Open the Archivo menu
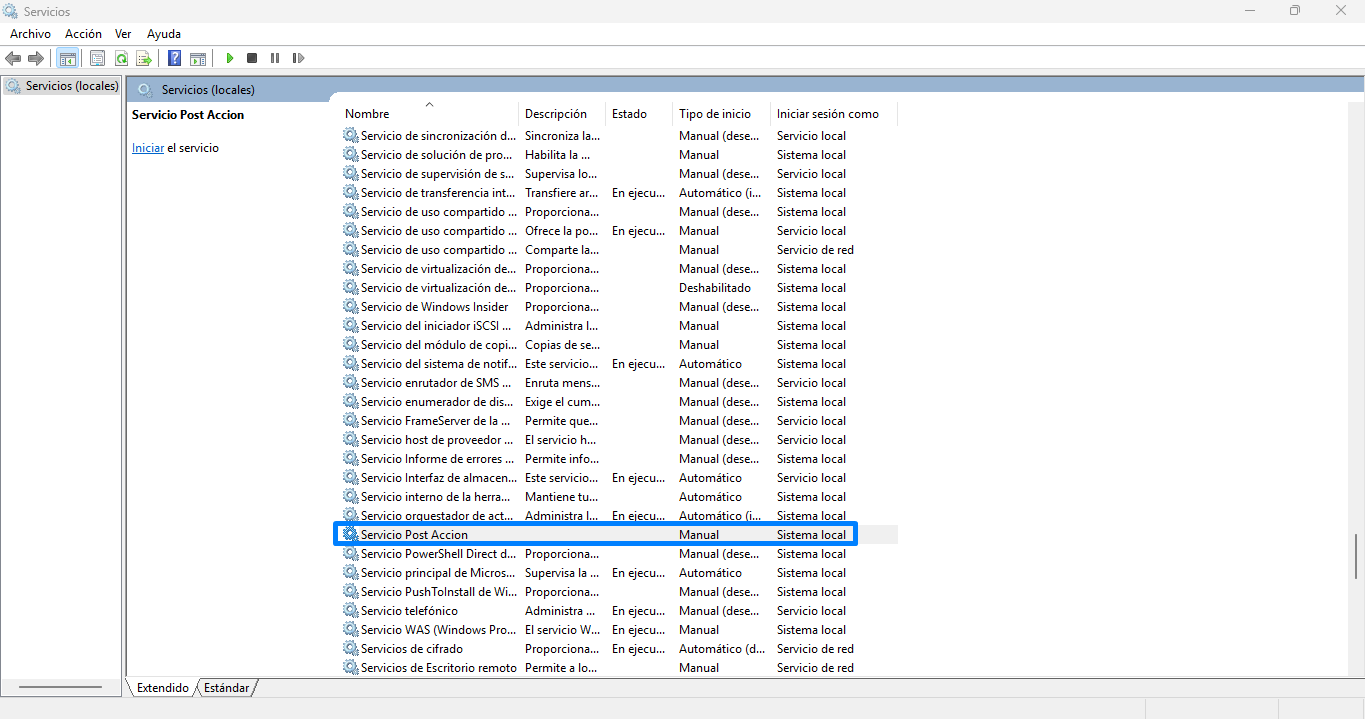The width and height of the screenshot is (1365, 719). coord(30,34)
